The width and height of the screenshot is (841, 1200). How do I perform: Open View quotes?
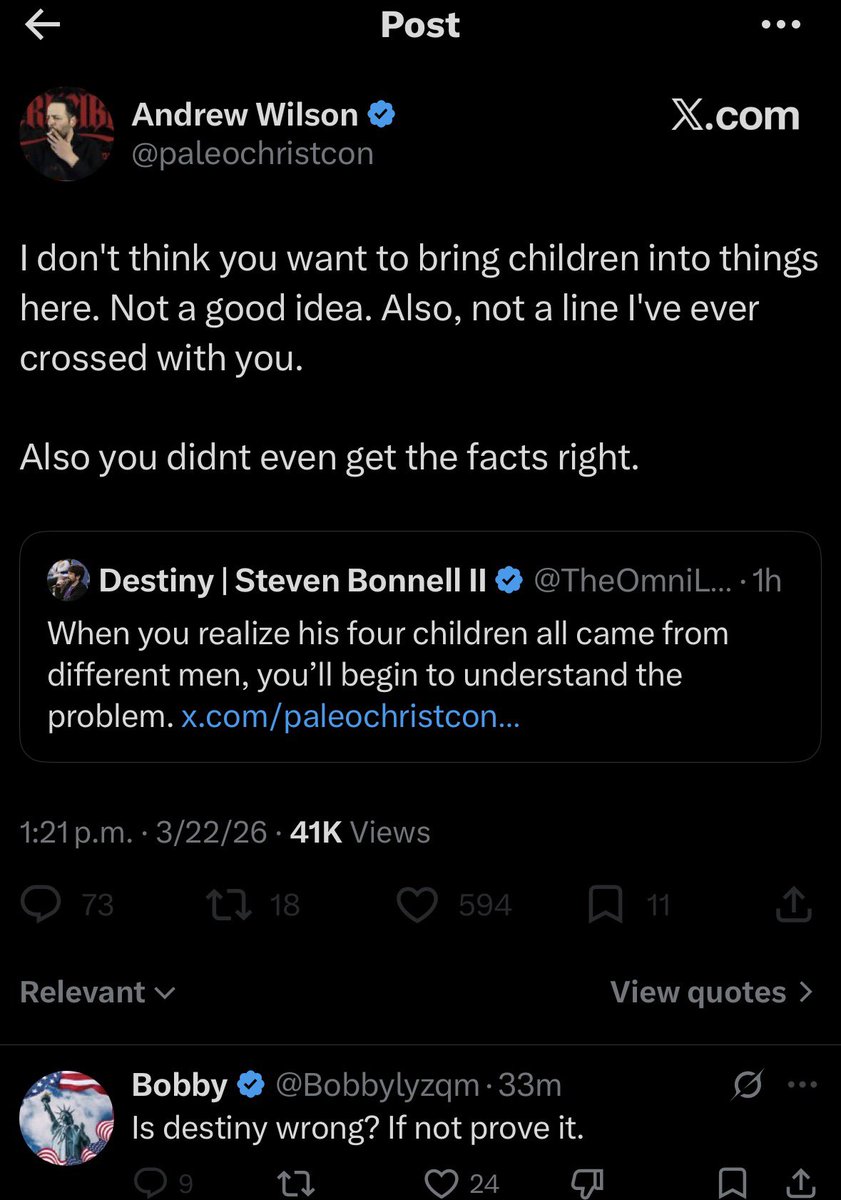[712, 992]
